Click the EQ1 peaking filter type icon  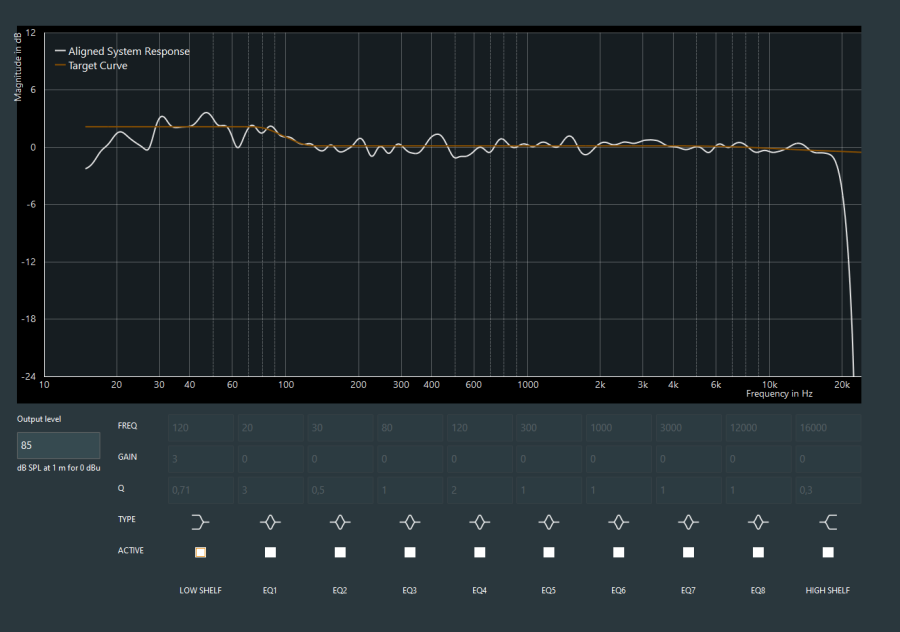click(x=270, y=521)
